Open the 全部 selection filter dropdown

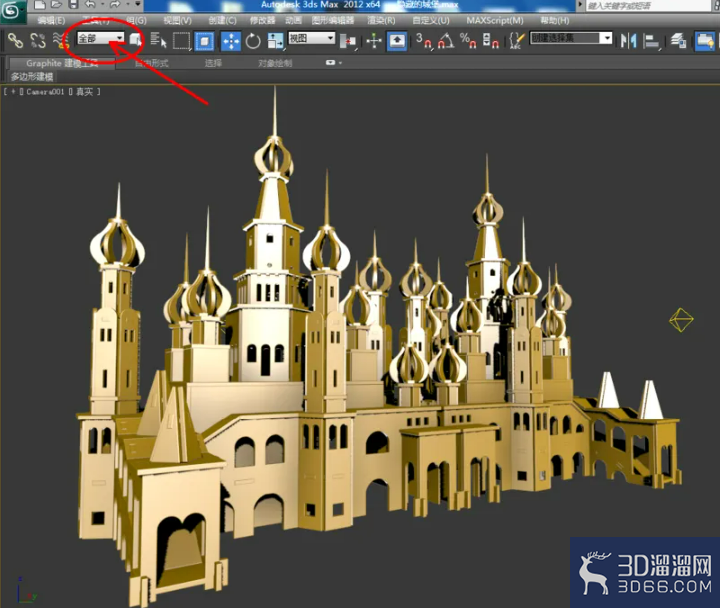tap(100, 38)
